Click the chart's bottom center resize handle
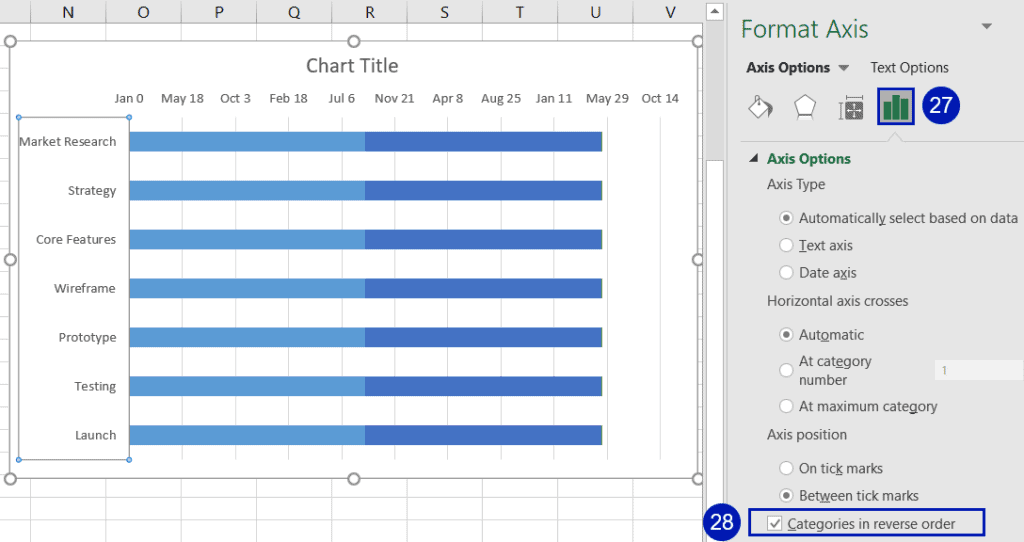 (x=354, y=479)
